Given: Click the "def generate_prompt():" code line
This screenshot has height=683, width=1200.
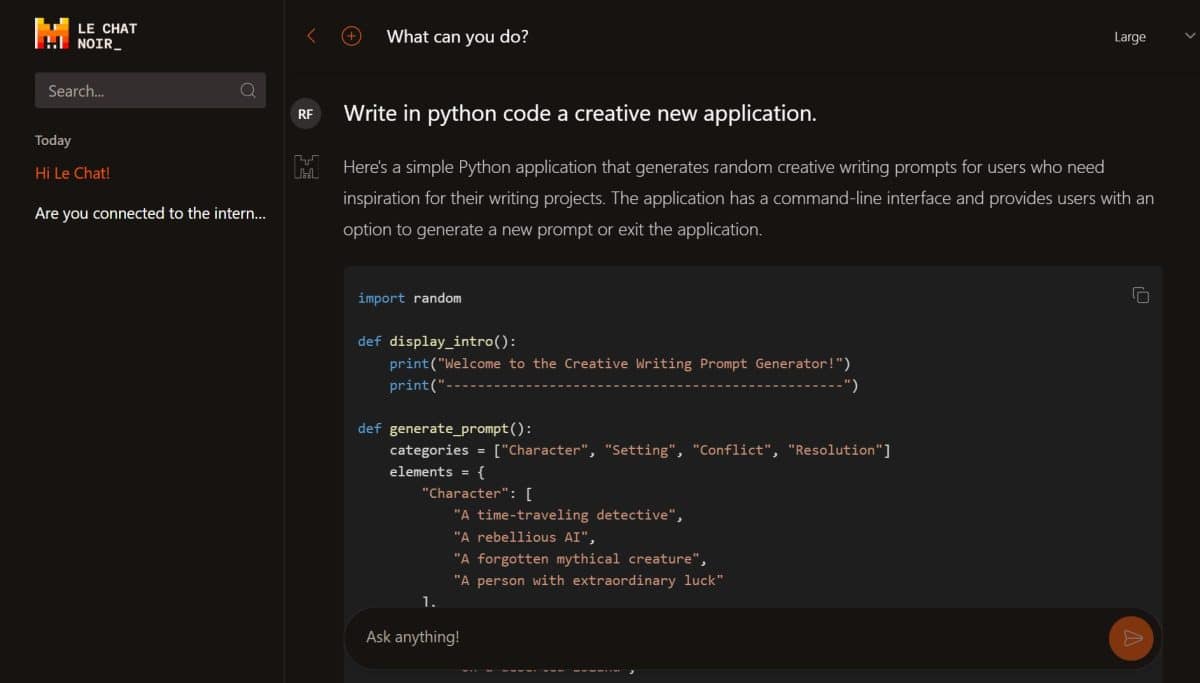Looking at the screenshot, I should (445, 428).
